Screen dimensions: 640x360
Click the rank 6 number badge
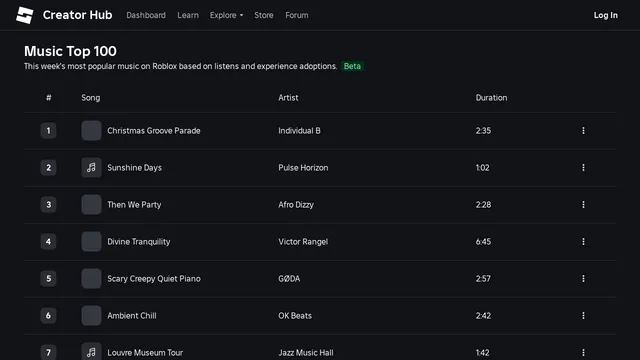coord(48,316)
